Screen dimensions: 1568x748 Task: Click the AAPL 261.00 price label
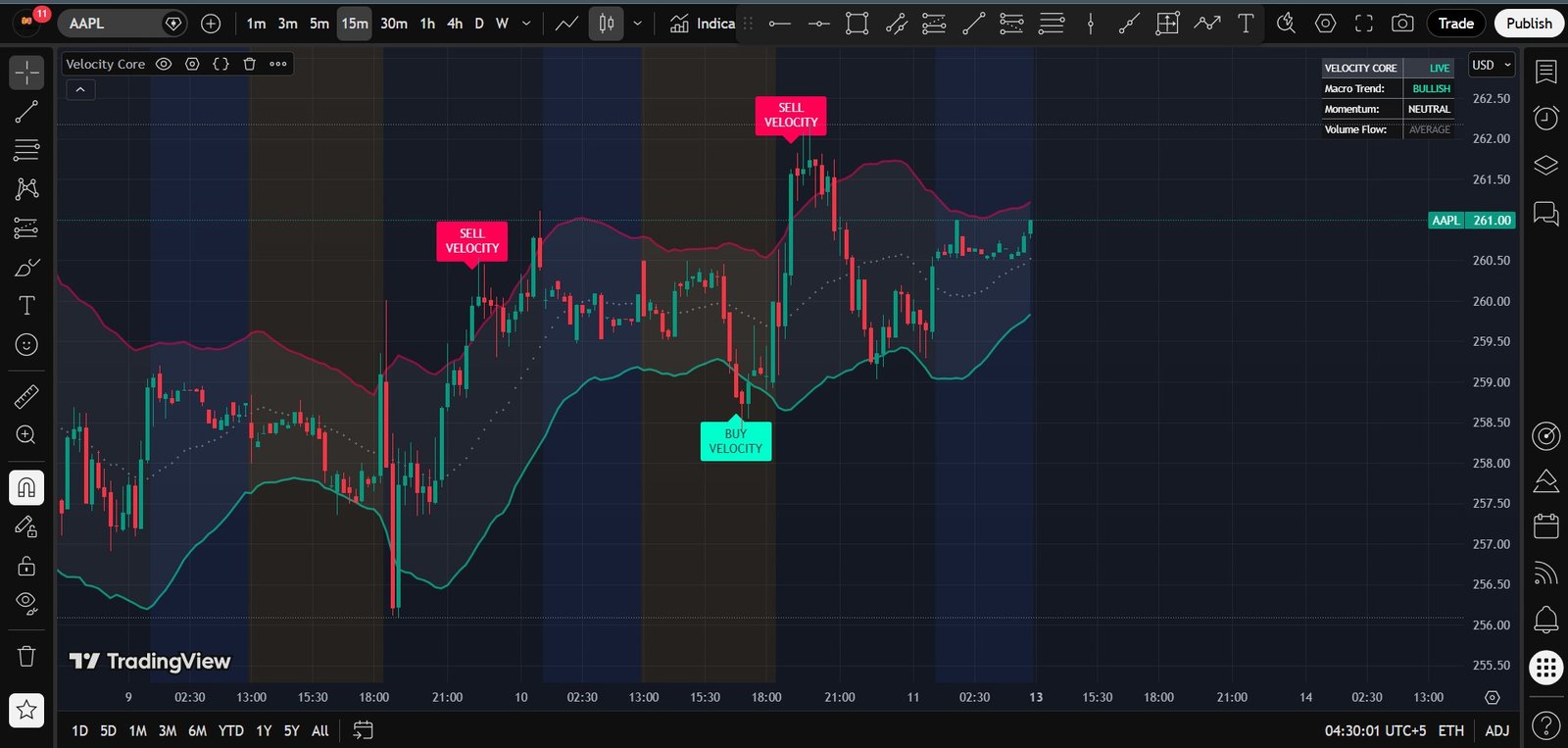click(x=1472, y=221)
